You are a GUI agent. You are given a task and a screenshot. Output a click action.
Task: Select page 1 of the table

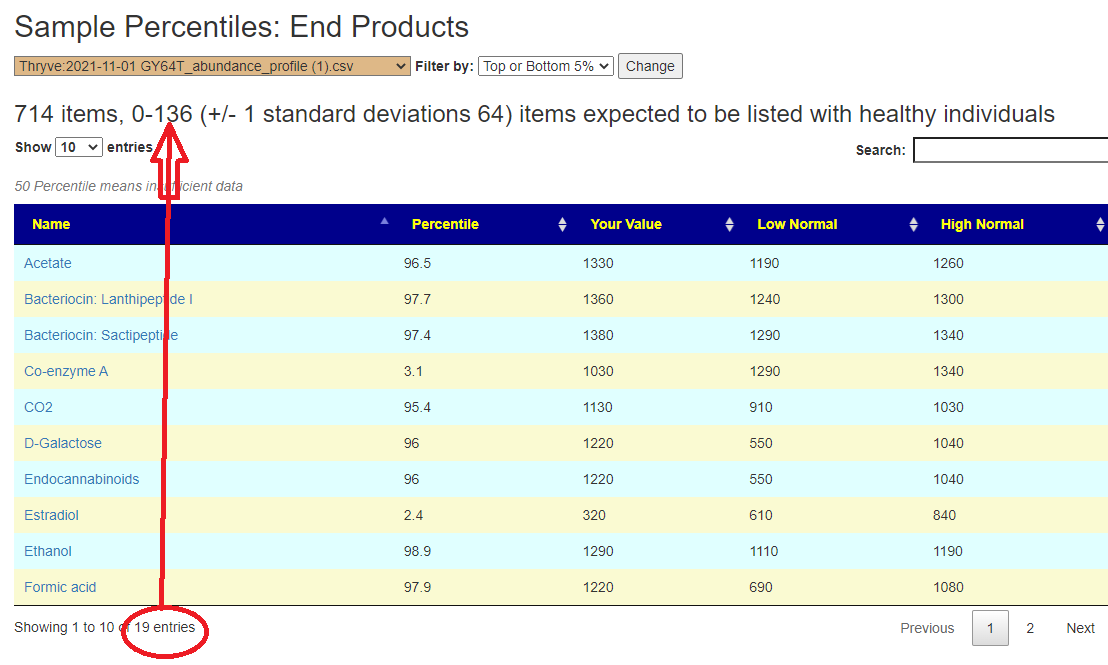[x=990, y=628]
